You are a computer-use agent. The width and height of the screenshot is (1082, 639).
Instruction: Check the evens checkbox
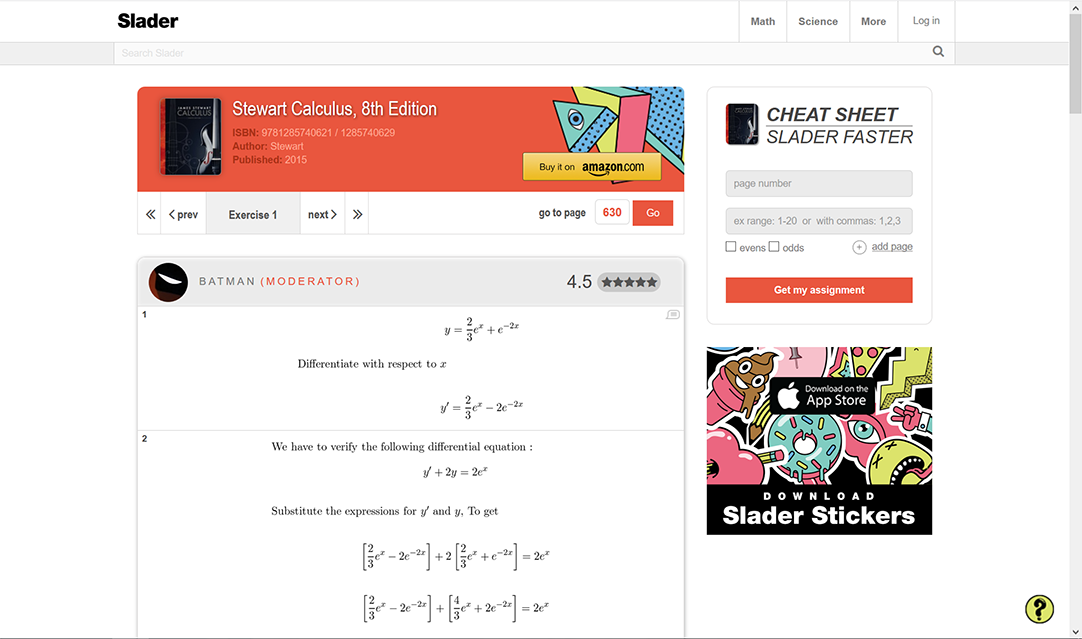tap(731, 246)
